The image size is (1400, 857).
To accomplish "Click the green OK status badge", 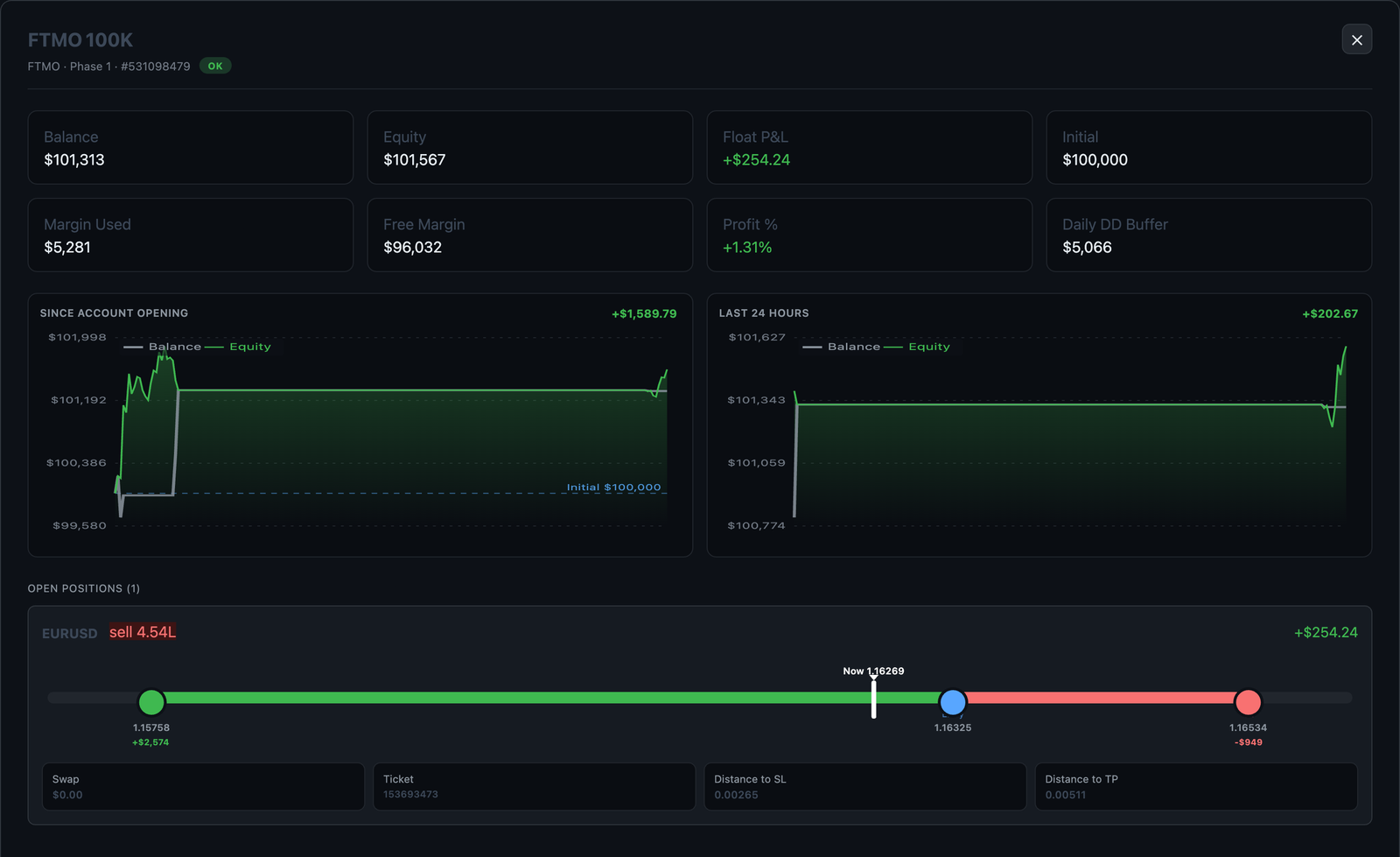I will (215, 66).
